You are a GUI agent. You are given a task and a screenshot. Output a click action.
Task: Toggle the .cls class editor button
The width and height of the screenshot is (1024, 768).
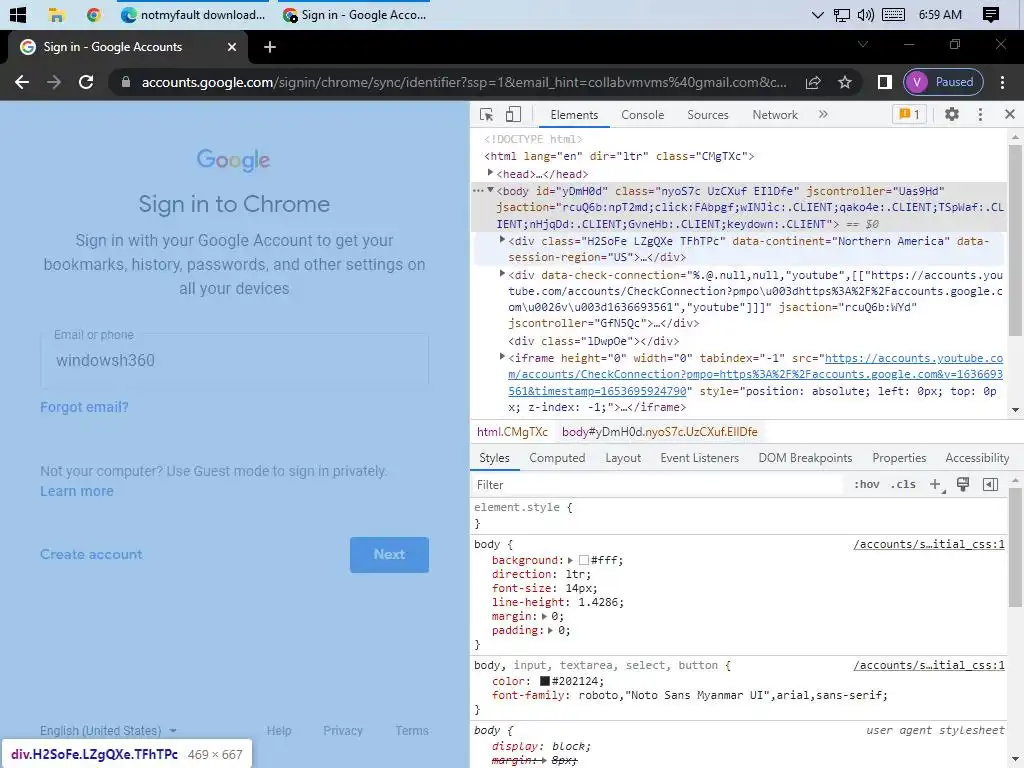903,485
